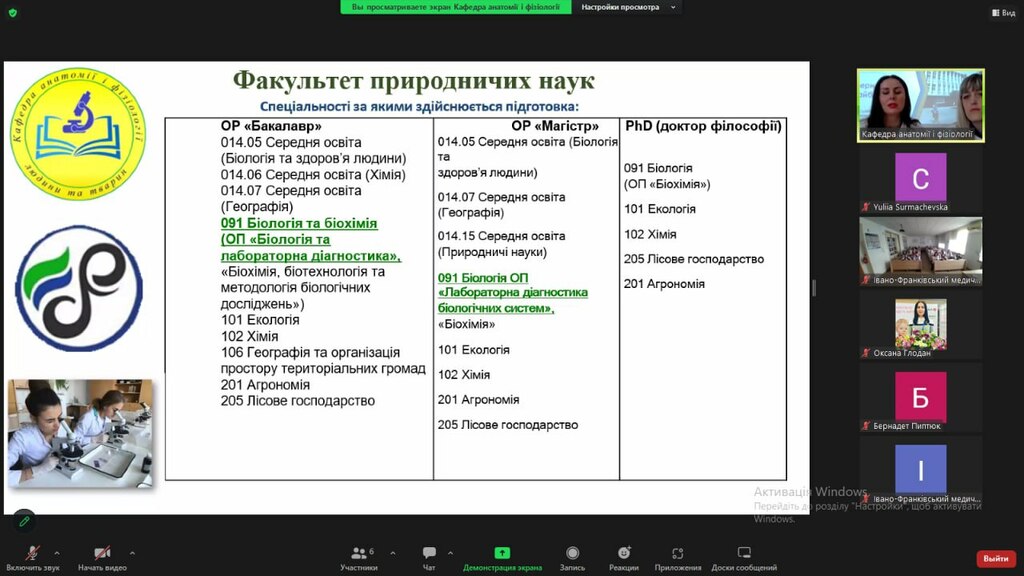Expand audio options arrow next to microphone
The image size is (1024, 576).
[x=56, y=552]
